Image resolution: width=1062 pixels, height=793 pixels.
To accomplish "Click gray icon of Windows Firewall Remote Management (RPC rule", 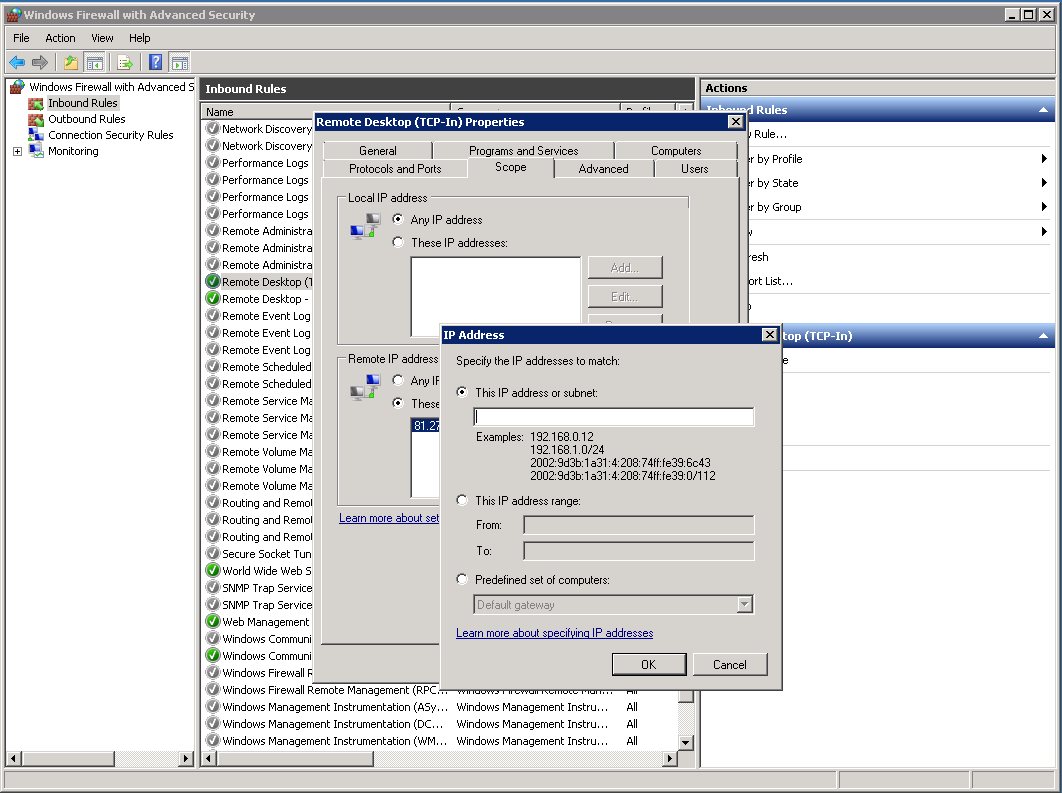I will [213, 689].
